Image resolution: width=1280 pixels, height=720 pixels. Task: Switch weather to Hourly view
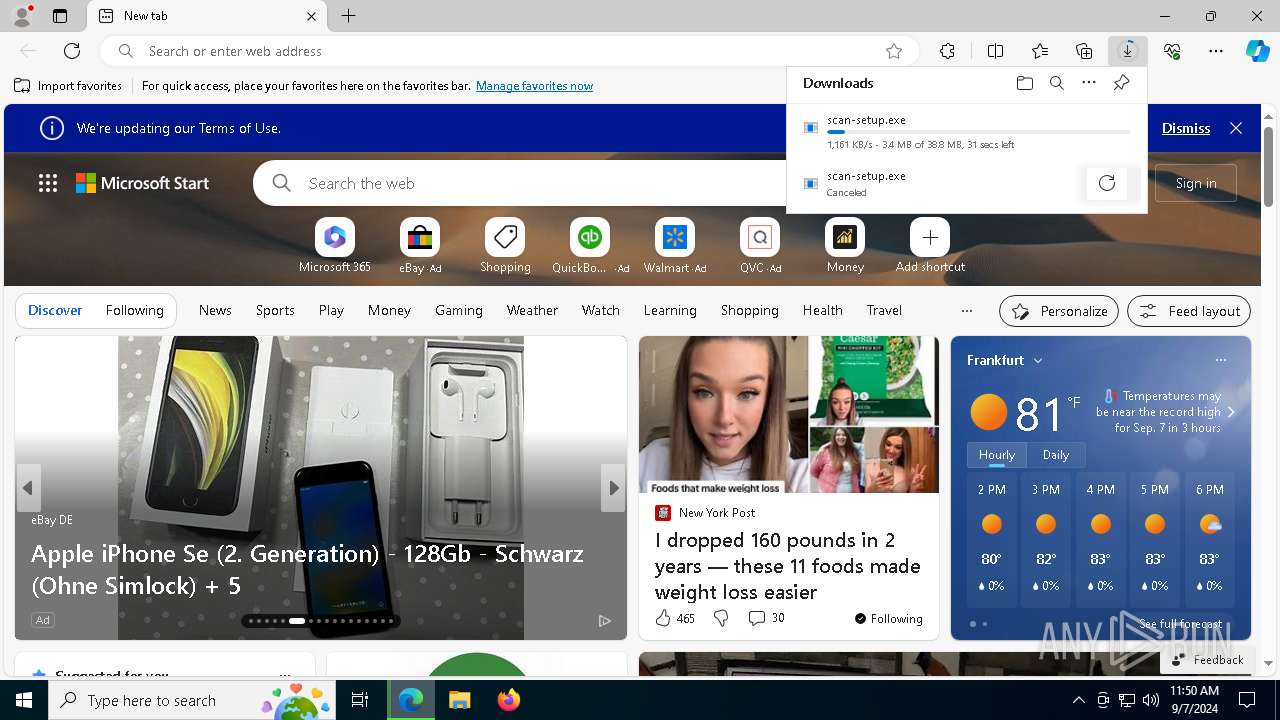pyautogui.click(x=997, y=455)
